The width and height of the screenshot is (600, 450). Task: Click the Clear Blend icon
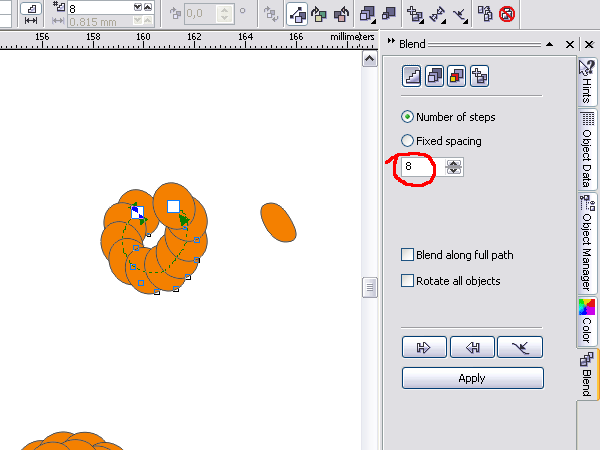click(507, 15)
